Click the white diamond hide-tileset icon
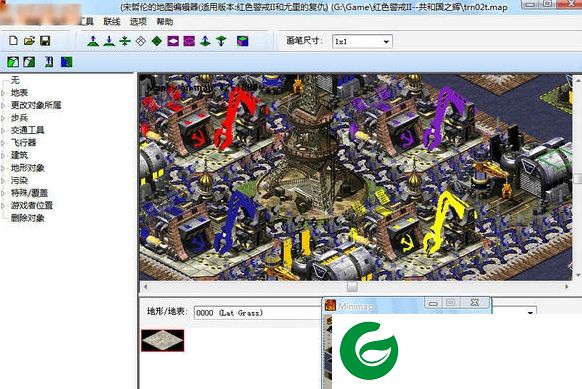 click(141, 41)
